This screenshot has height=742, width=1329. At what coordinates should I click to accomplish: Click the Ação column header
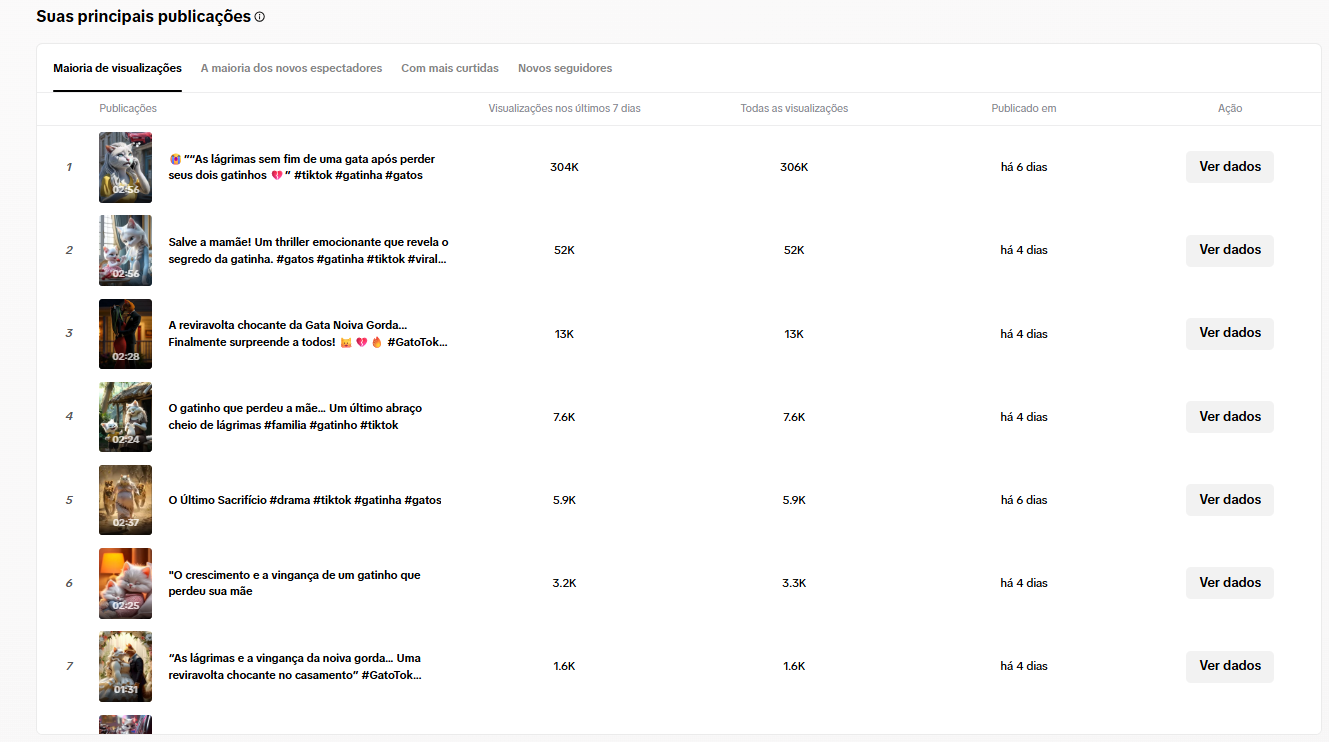[x=1230, y=108]
